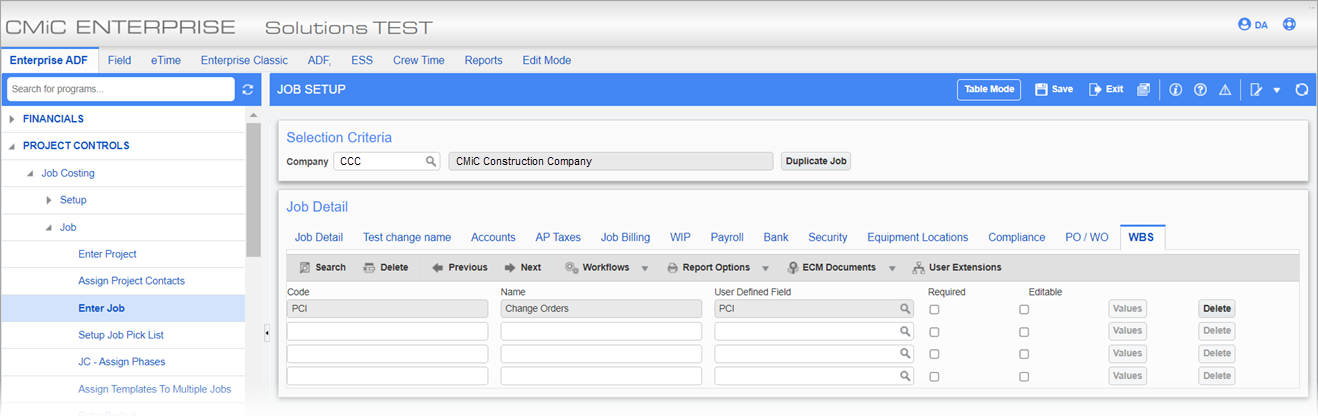This screenshot has height=417, width=1318.
Task: Click the Search for programs input
Action: (x=120, y=89)
